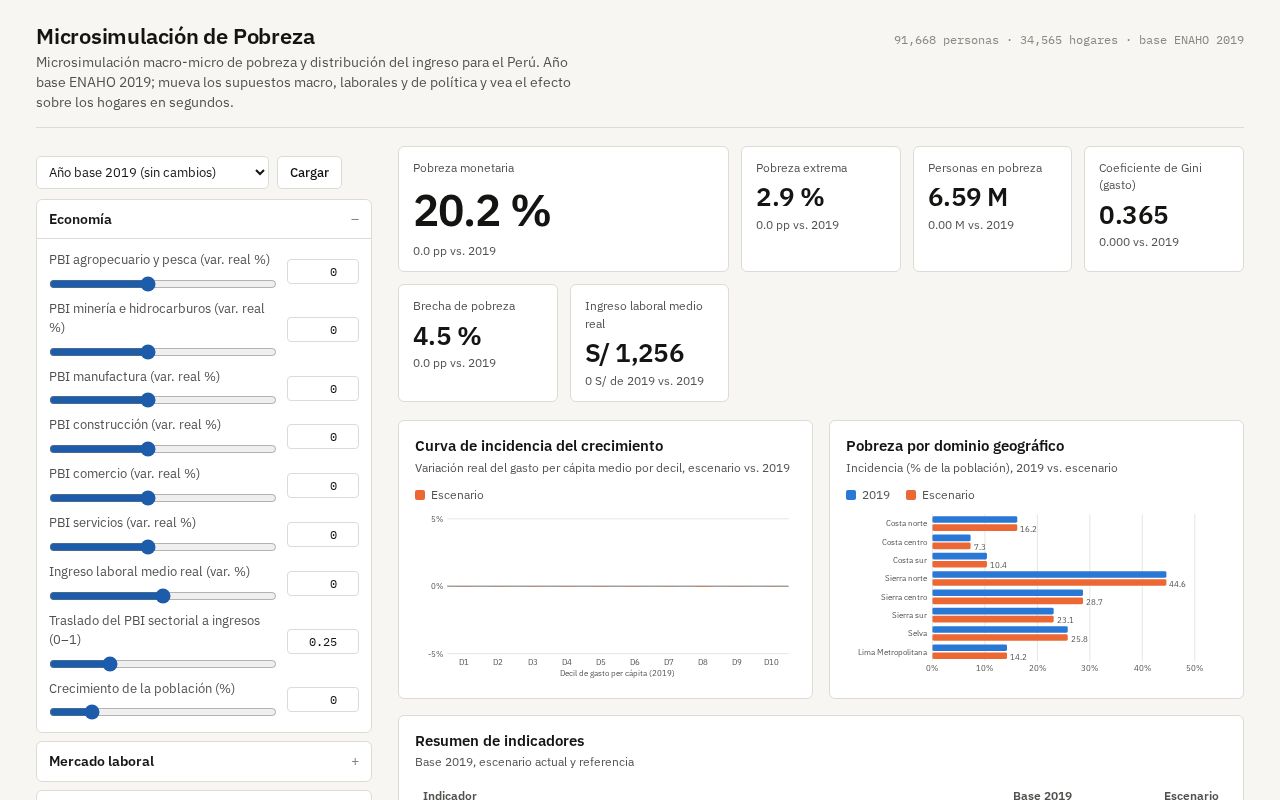The height and width of the screenshot is (800, 1280).
Task: Expand the Mercado laboral section
Action: coord(204,761)
